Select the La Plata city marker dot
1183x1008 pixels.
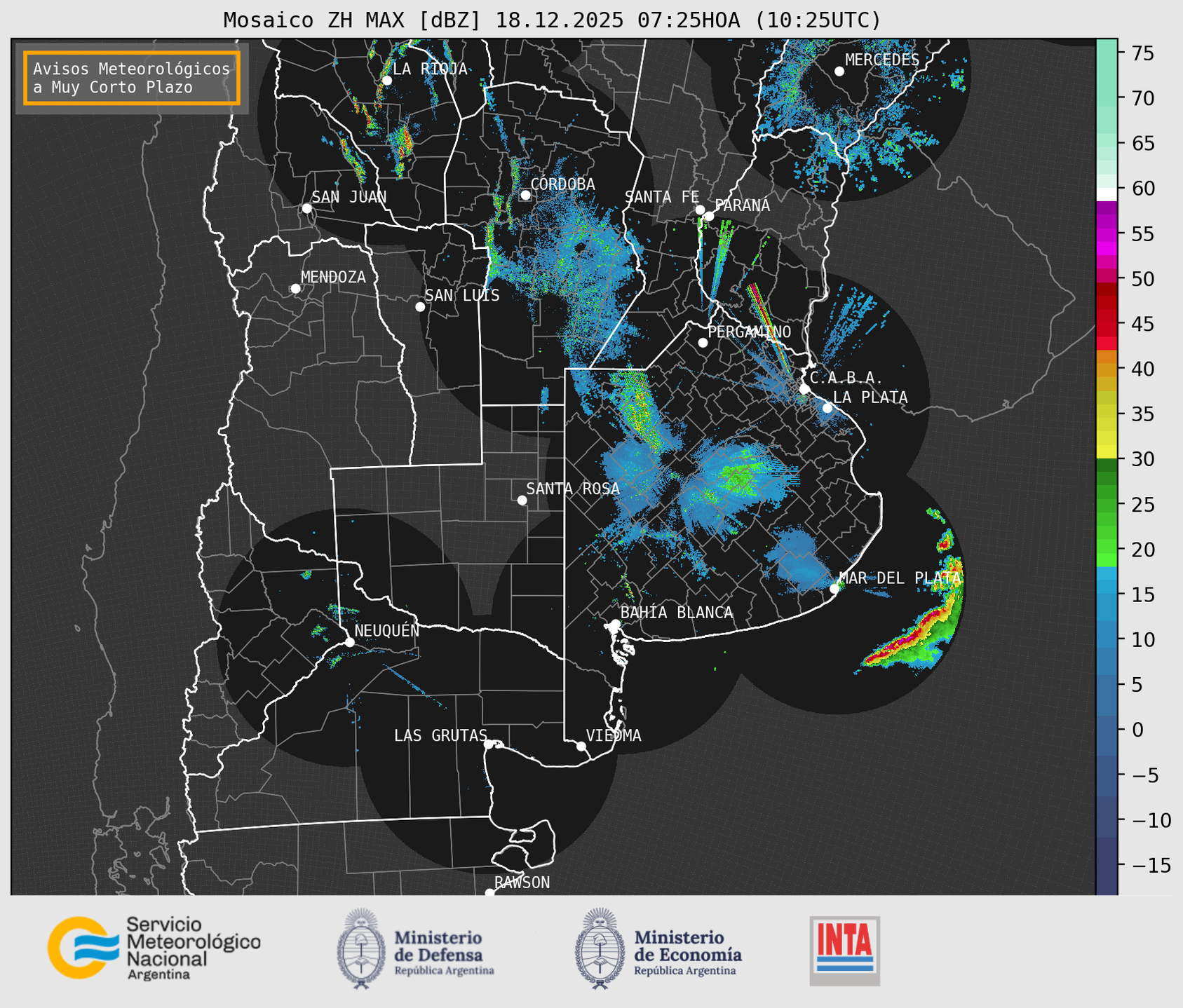[x=827, y=408]
